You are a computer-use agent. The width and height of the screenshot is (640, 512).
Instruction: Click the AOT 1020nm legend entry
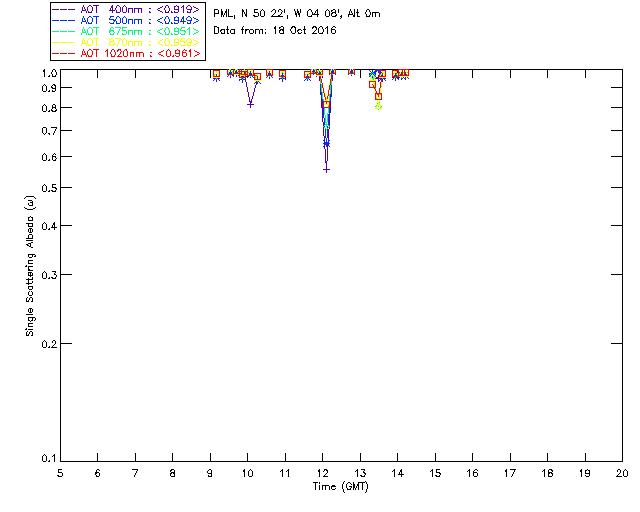(126, 53)
